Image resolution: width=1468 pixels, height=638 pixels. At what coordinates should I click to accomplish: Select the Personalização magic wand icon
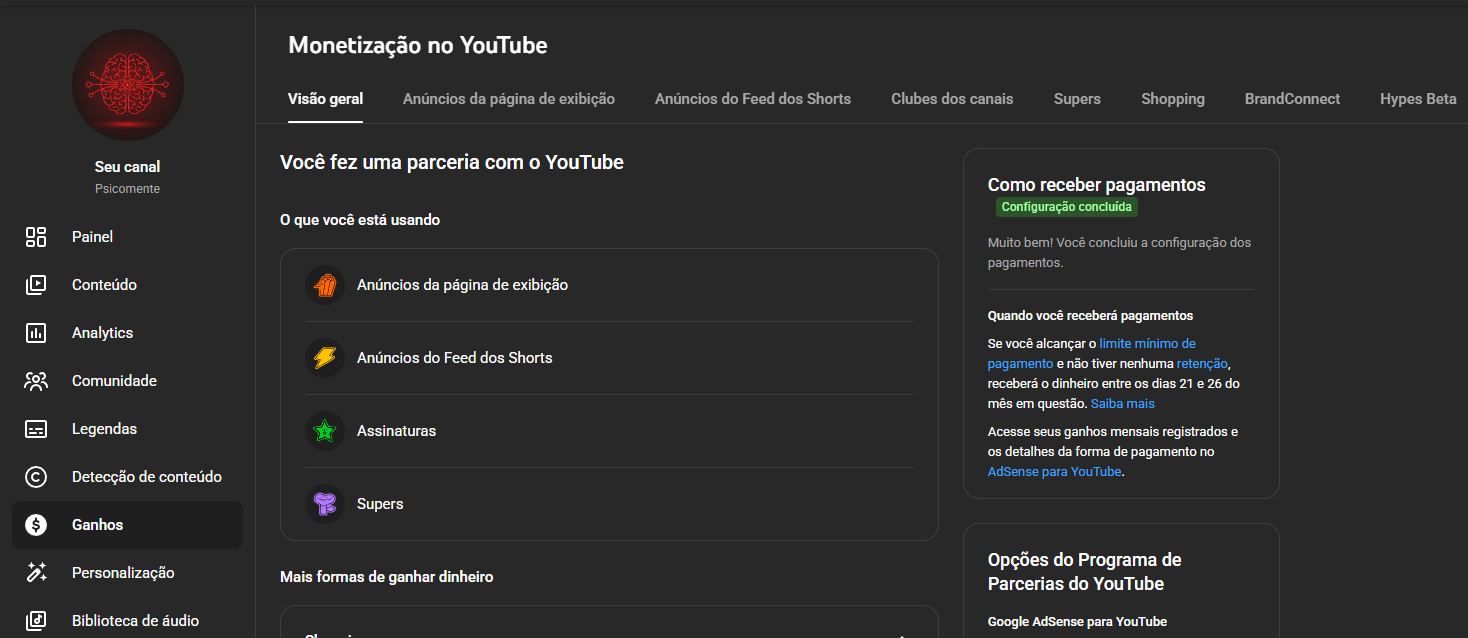pos(36,573)
